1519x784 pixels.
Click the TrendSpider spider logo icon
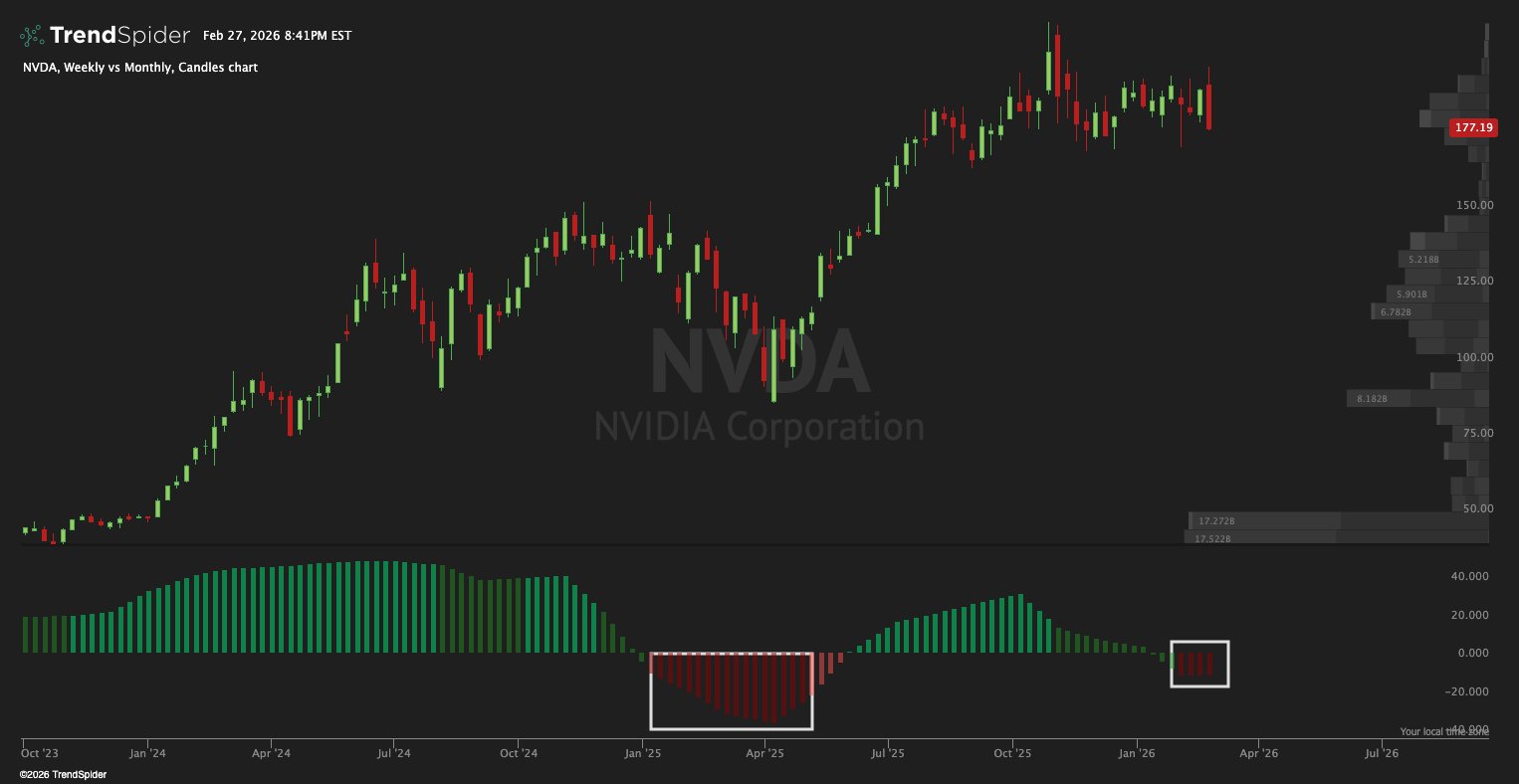pyautogui.click(x=32, y=36)
